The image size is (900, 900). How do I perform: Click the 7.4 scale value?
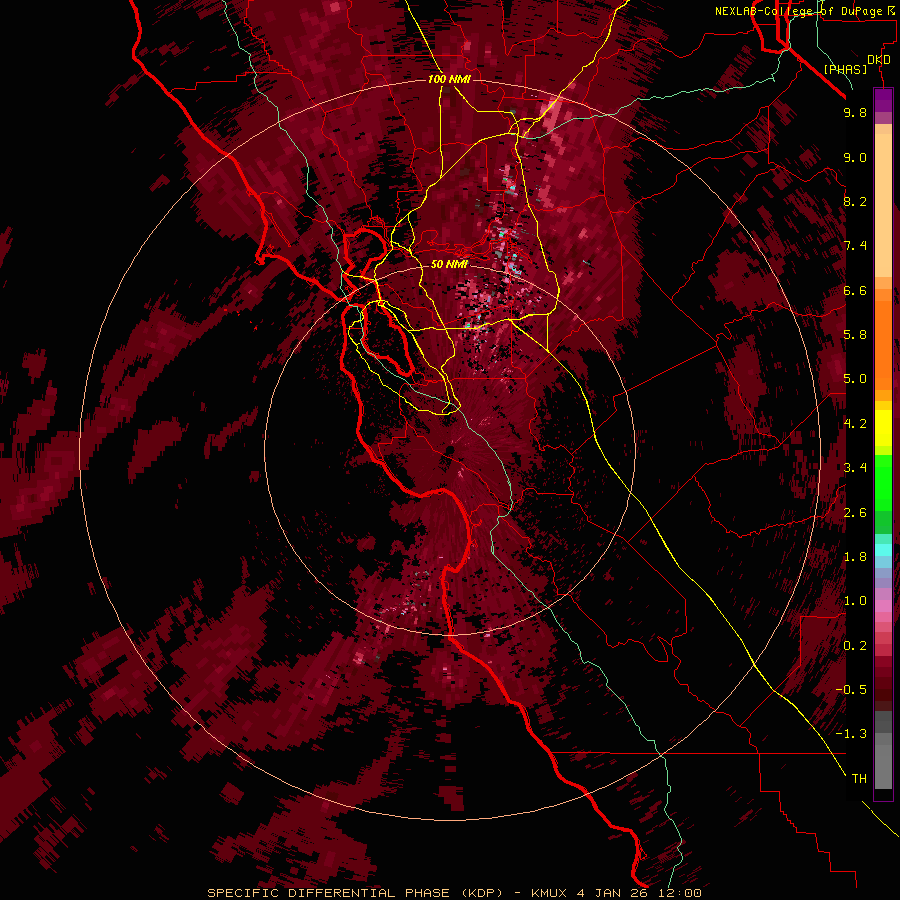pos(855,246)
